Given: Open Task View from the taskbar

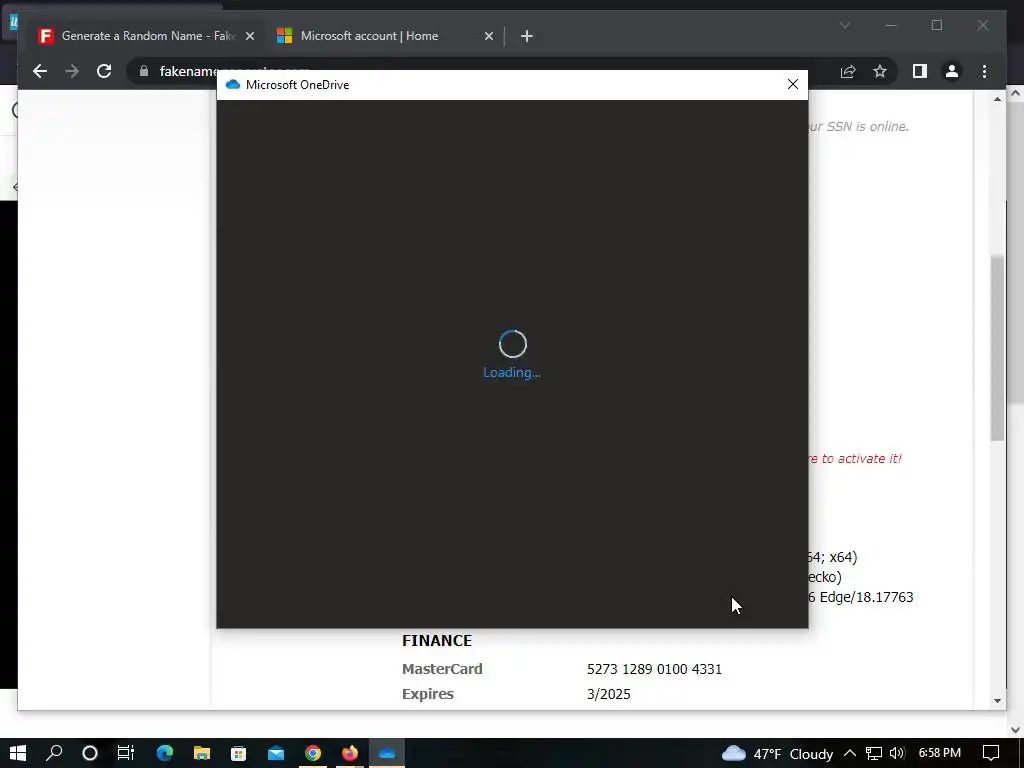Looking at the screenshot, I should [125, 753].
